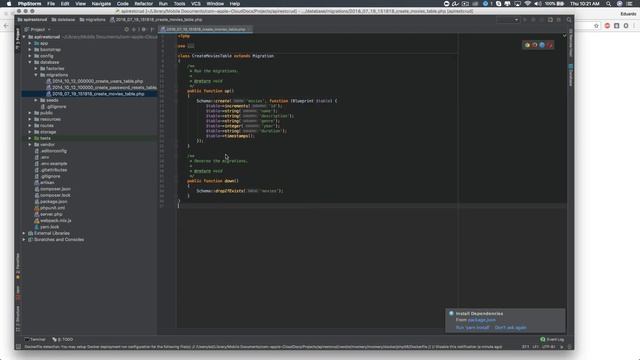640x360 pixels.
Task: Open macOS Spotlight search icon
Action: (x=609, y=4)
